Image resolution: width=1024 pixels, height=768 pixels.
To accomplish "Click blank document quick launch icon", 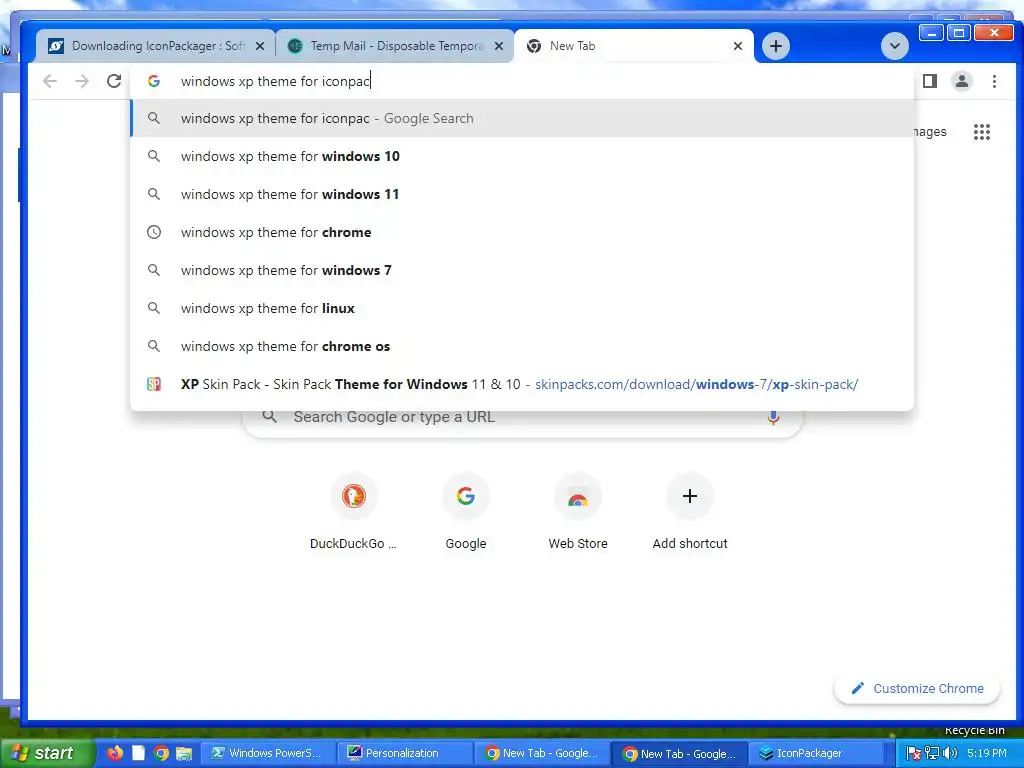I will coord(138,753).
